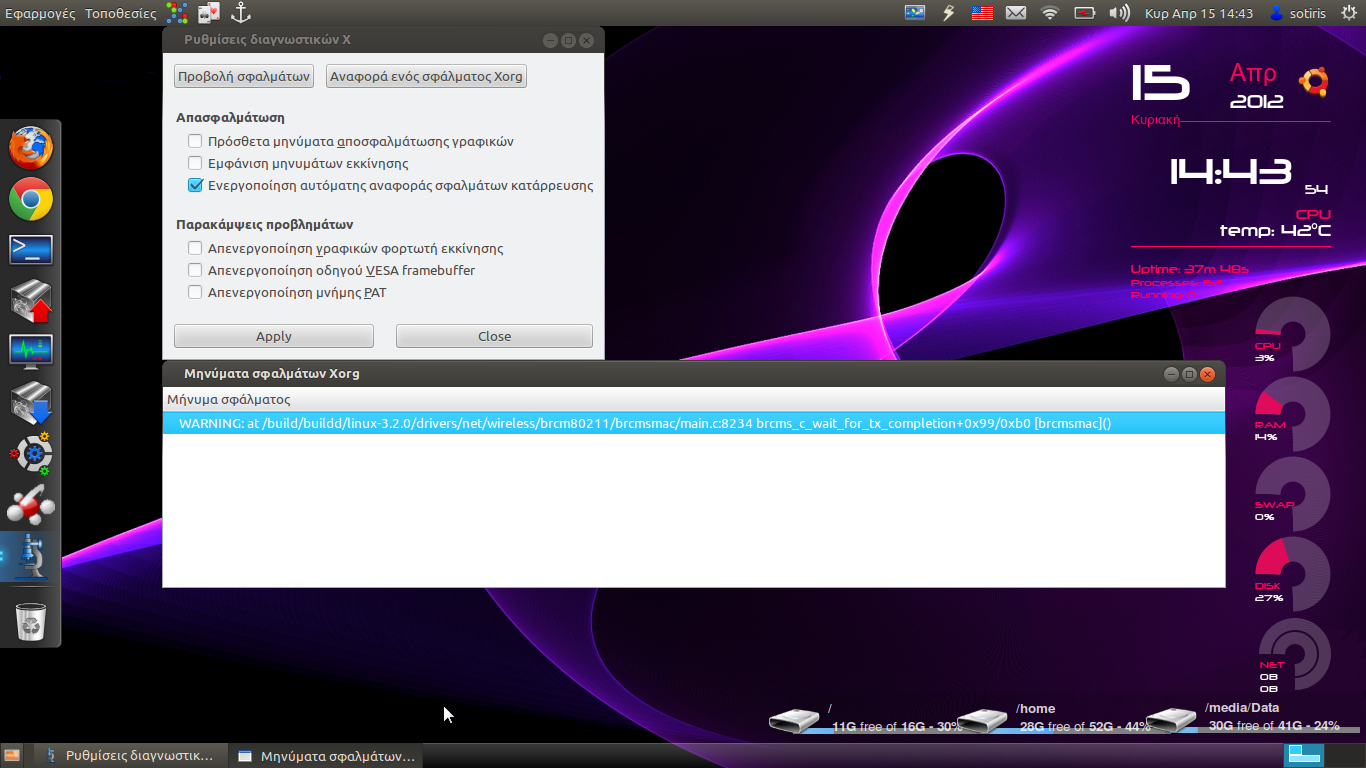
Task: Click the Προβολή σφαλμάτων button
Action: (x=244, y=76)
